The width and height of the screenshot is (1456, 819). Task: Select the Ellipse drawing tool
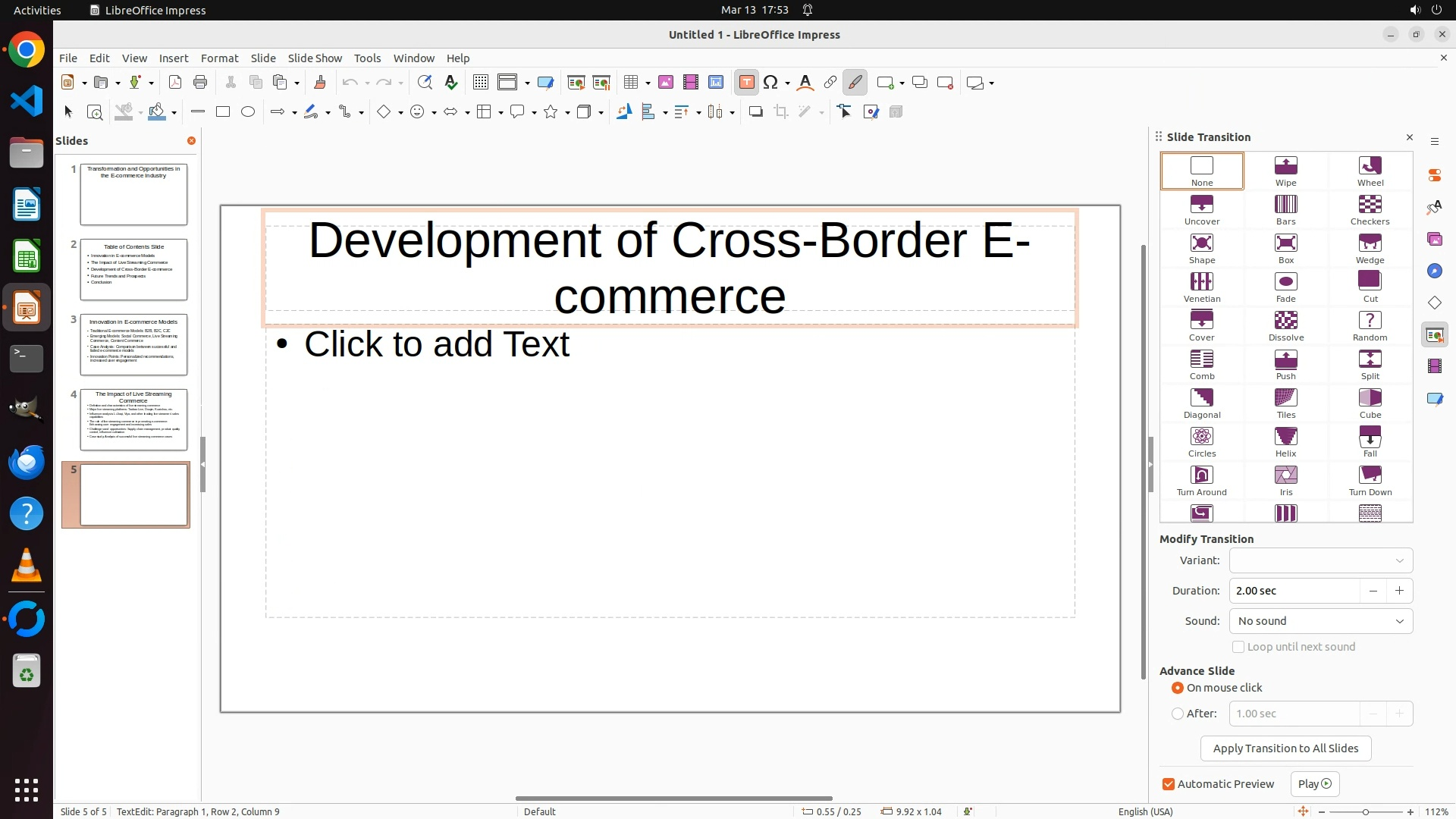click(x=248, y=112)
